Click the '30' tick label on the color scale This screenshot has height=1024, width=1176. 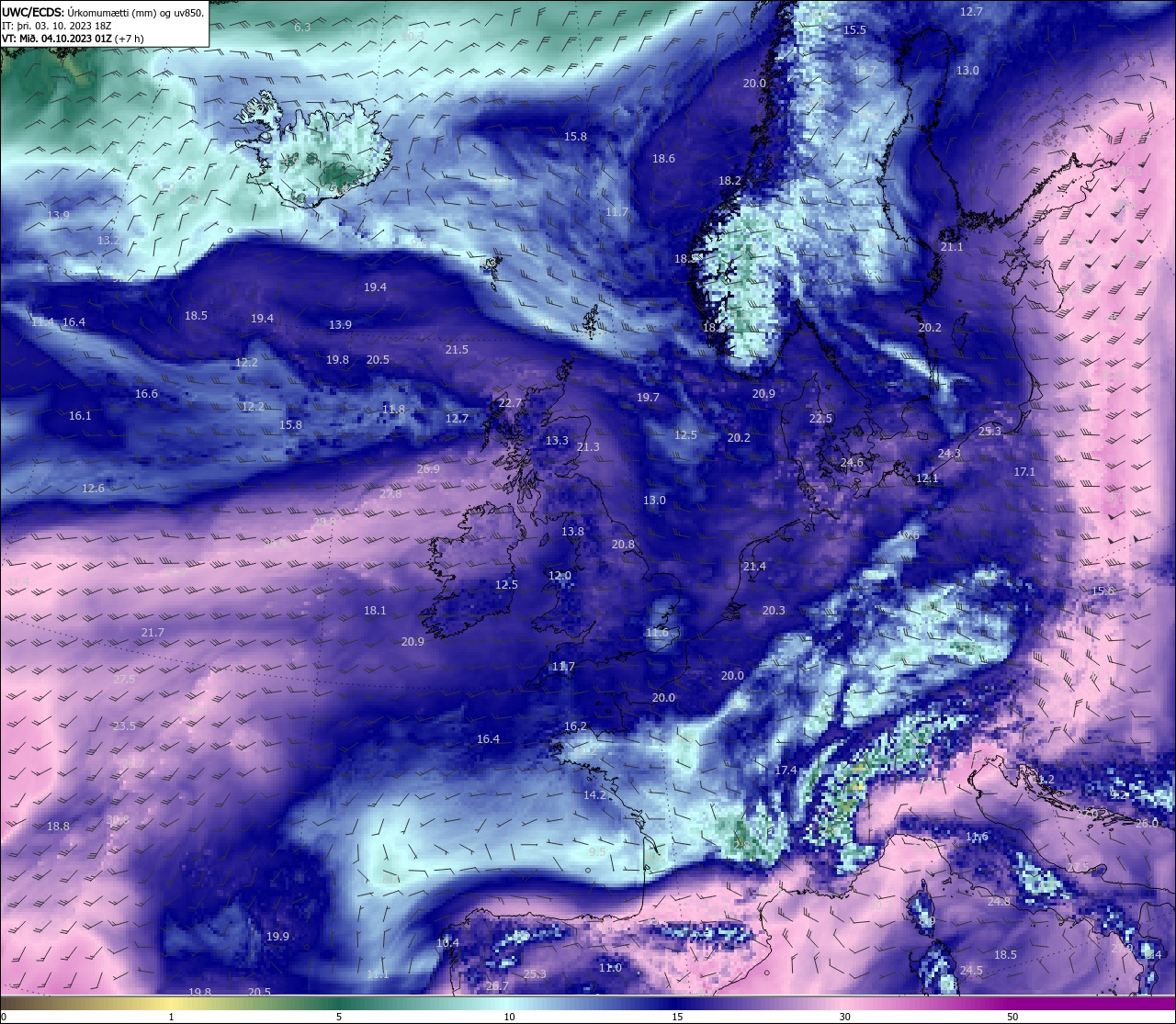click(844, 1017)
